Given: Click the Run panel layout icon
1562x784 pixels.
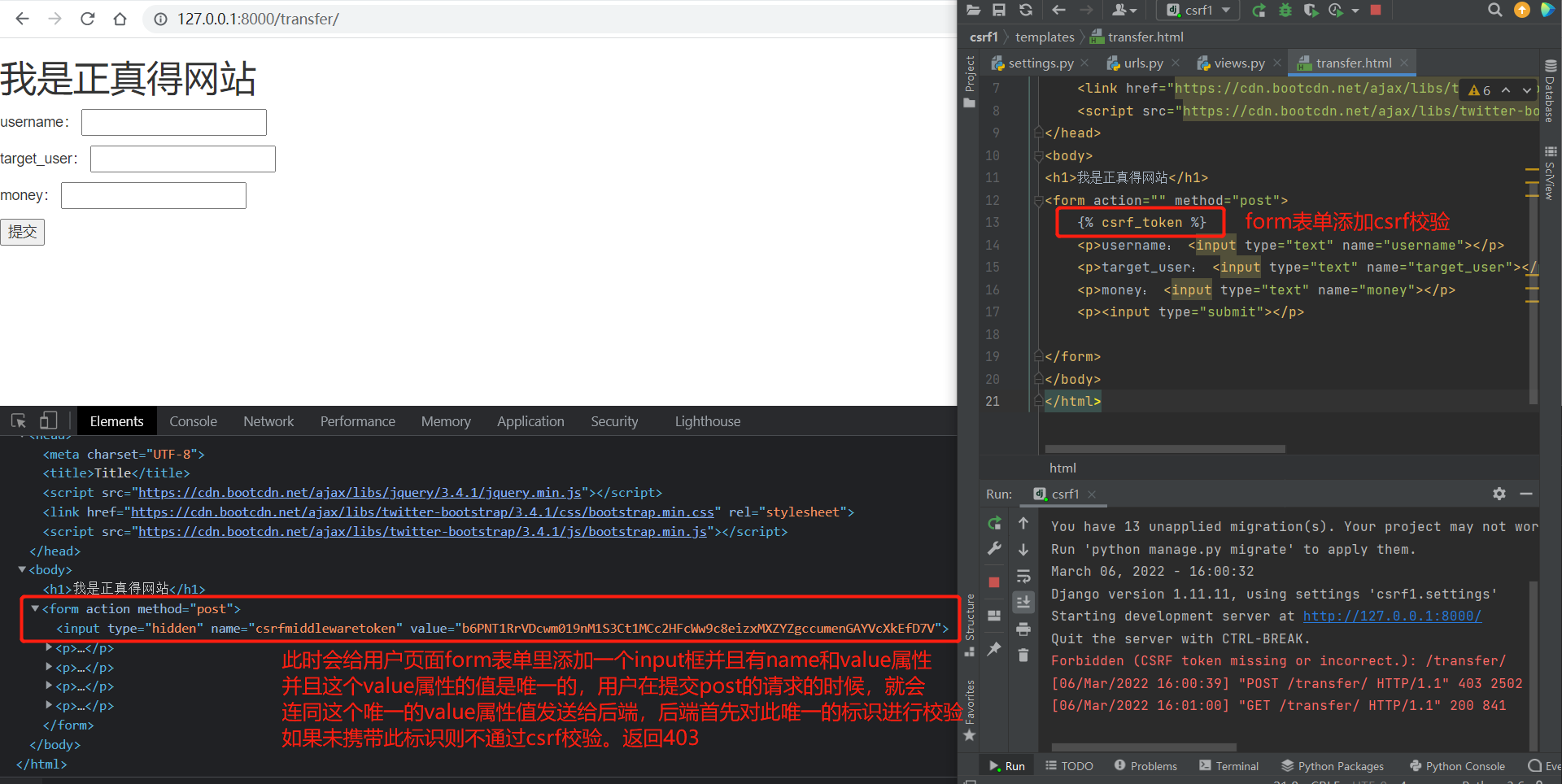Looking at the screenshot, I should pyautogui.click(x=994, y=616).
